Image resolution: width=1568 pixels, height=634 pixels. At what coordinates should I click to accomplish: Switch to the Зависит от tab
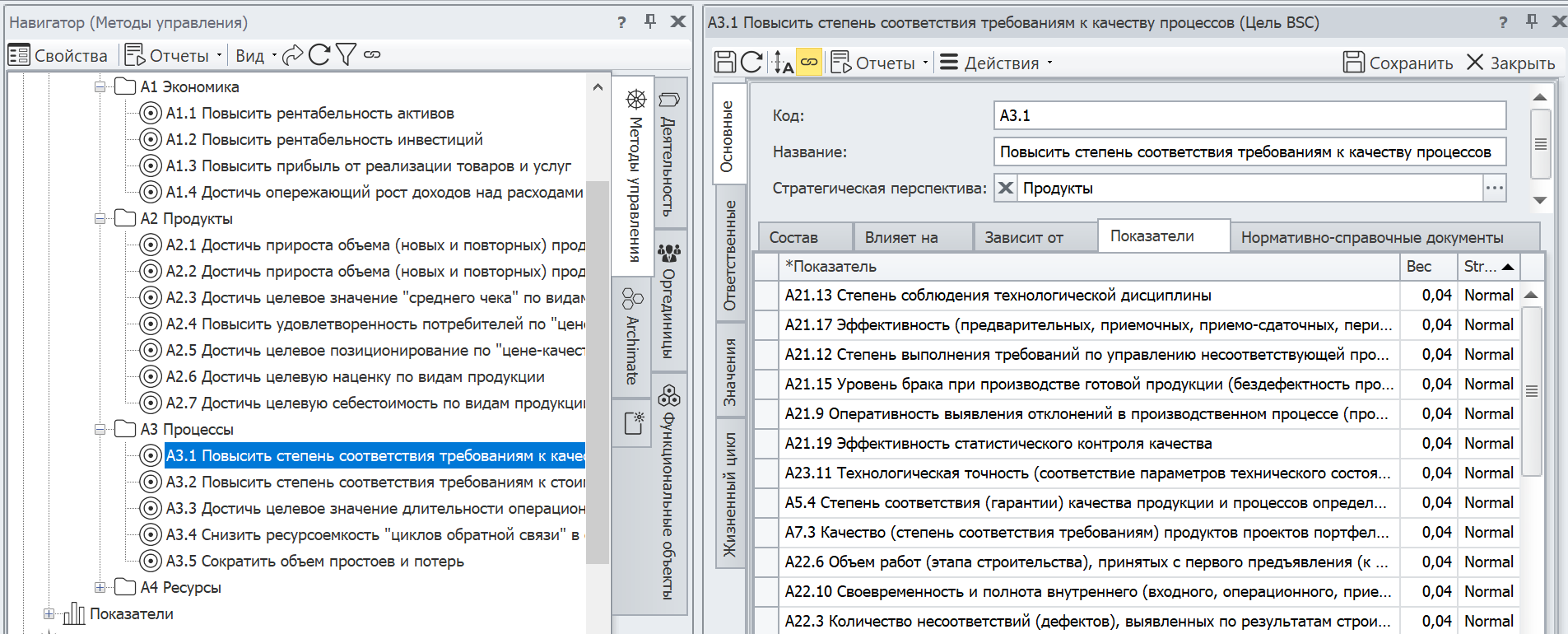point(1024,238)
